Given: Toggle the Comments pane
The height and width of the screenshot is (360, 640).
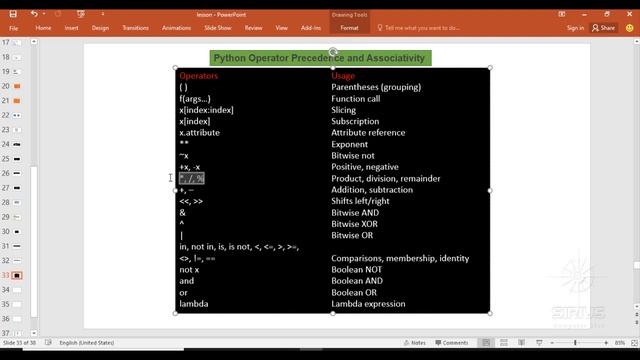Looking at the screenshot, I should [451, 343].
